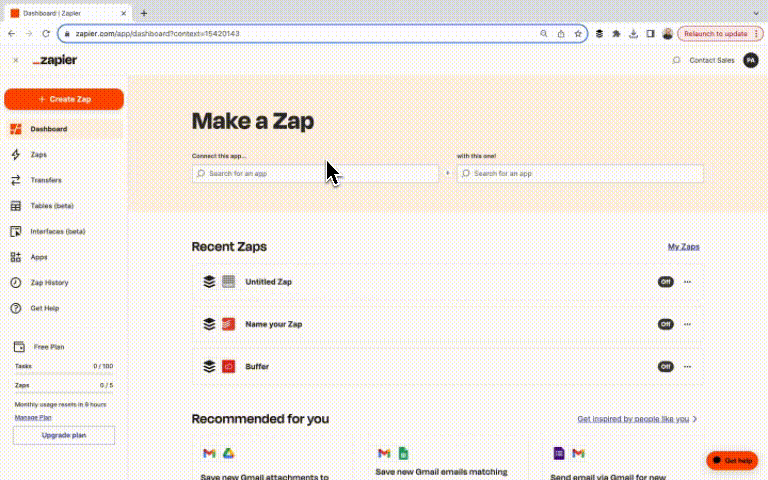Open more options for Untitled Zap
This screenshot has height=480, width=768.
(x=687, y=282)
